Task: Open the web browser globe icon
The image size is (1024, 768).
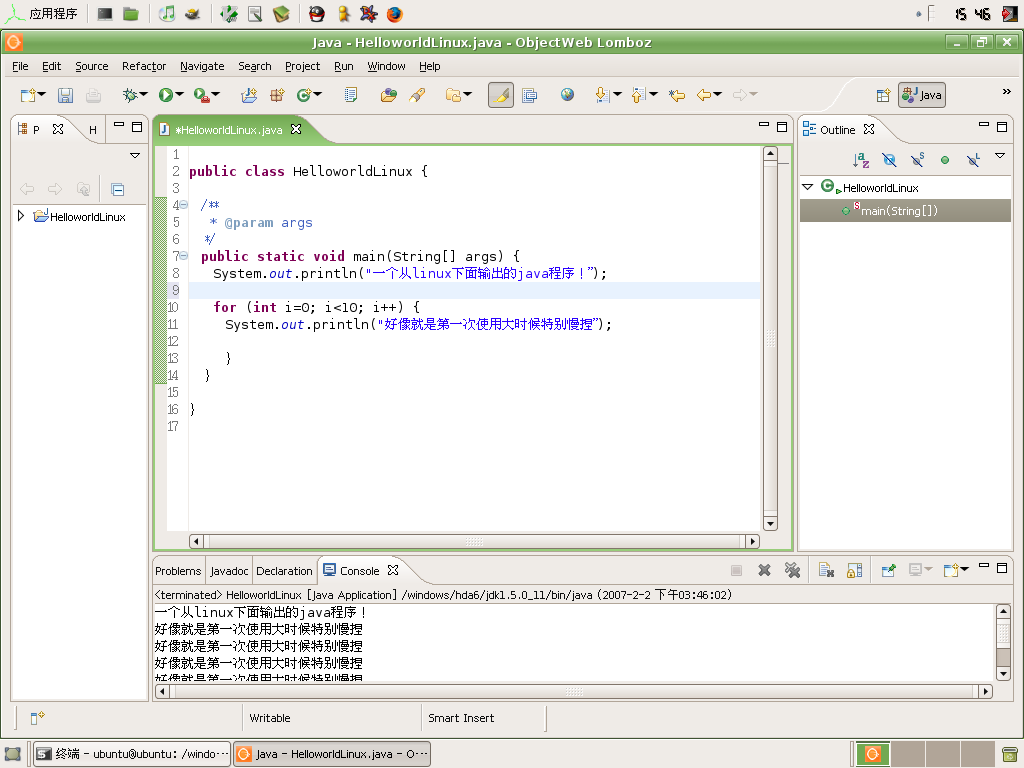Action: 567,95
